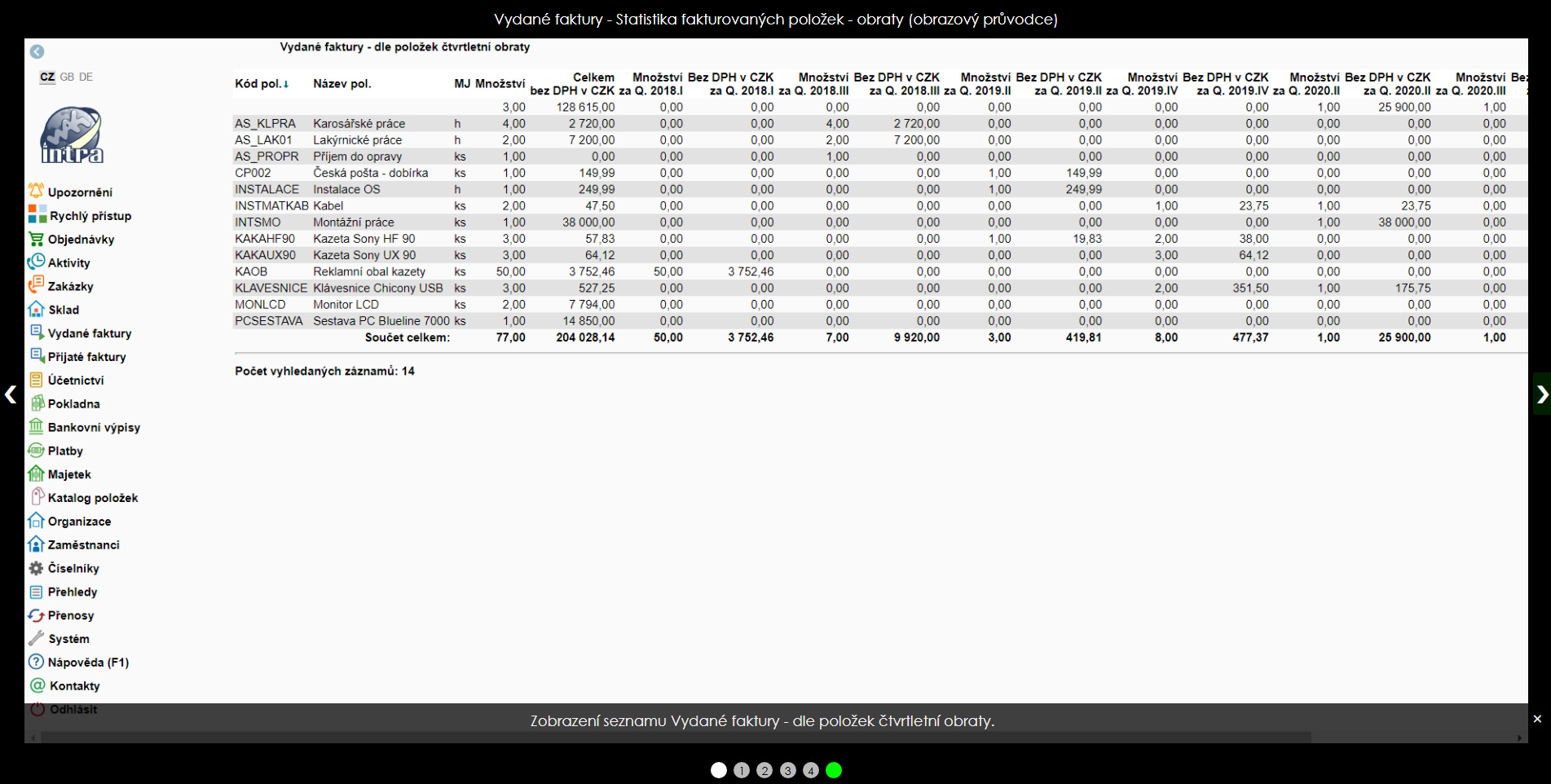Switch language to DE
This screenshot has height=784, width=1551.
[x=86, y=77]
